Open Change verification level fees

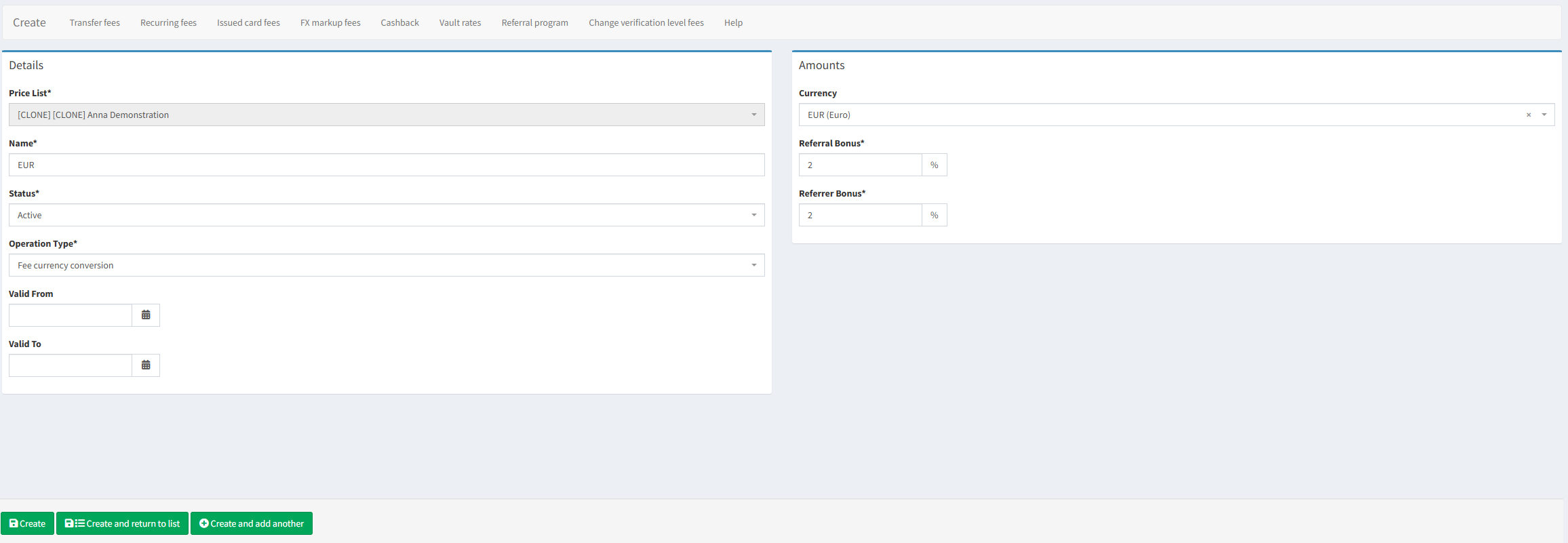pos(646,22)
